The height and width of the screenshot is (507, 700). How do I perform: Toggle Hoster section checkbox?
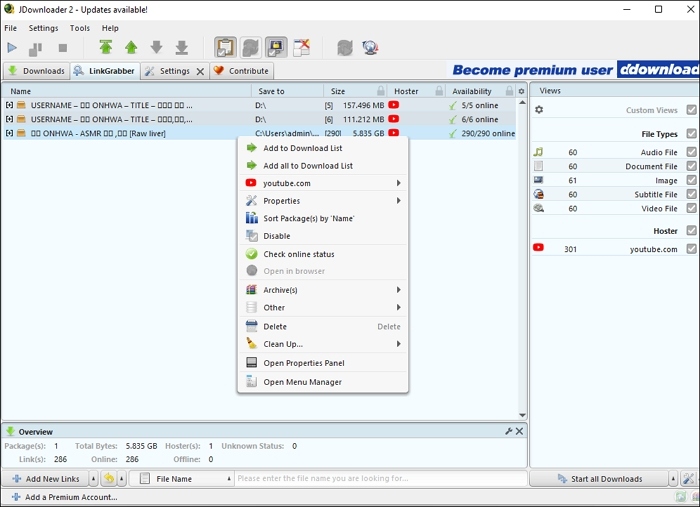click(x=692, y=230)
